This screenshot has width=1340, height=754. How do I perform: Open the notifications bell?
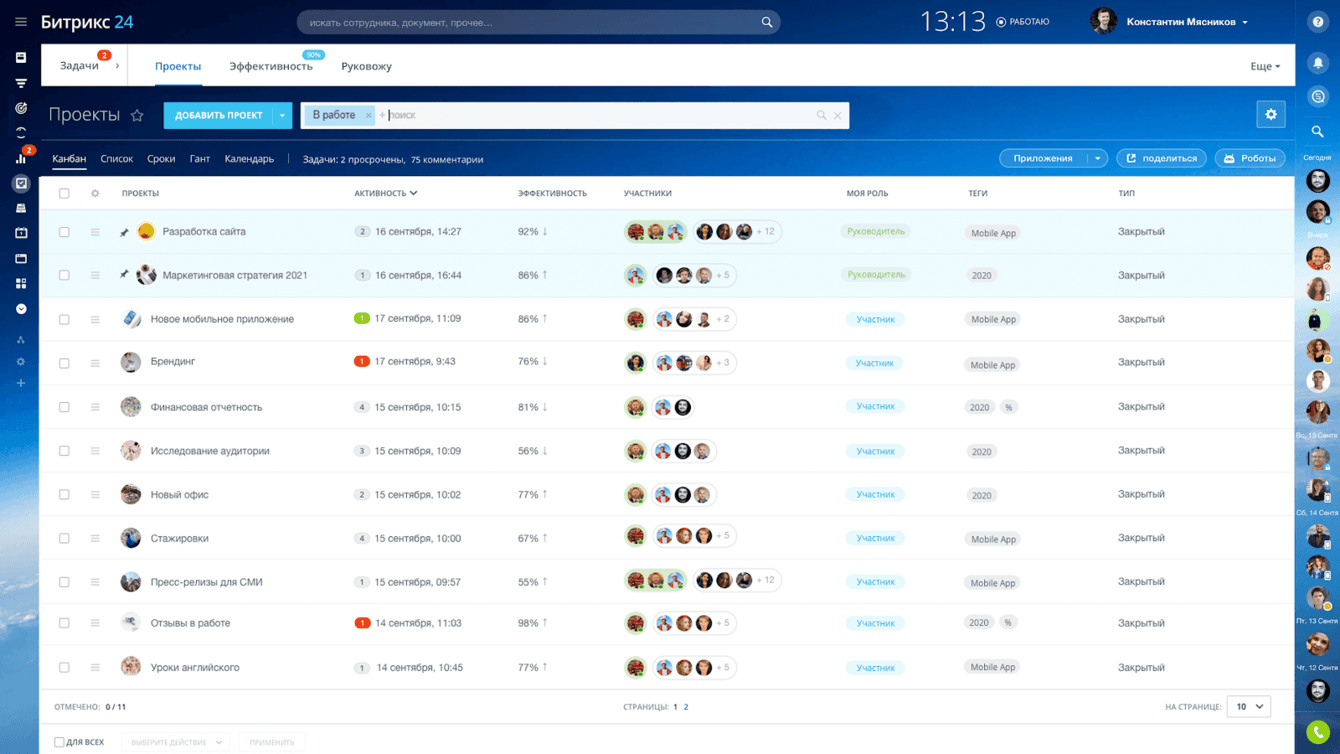1318,63
